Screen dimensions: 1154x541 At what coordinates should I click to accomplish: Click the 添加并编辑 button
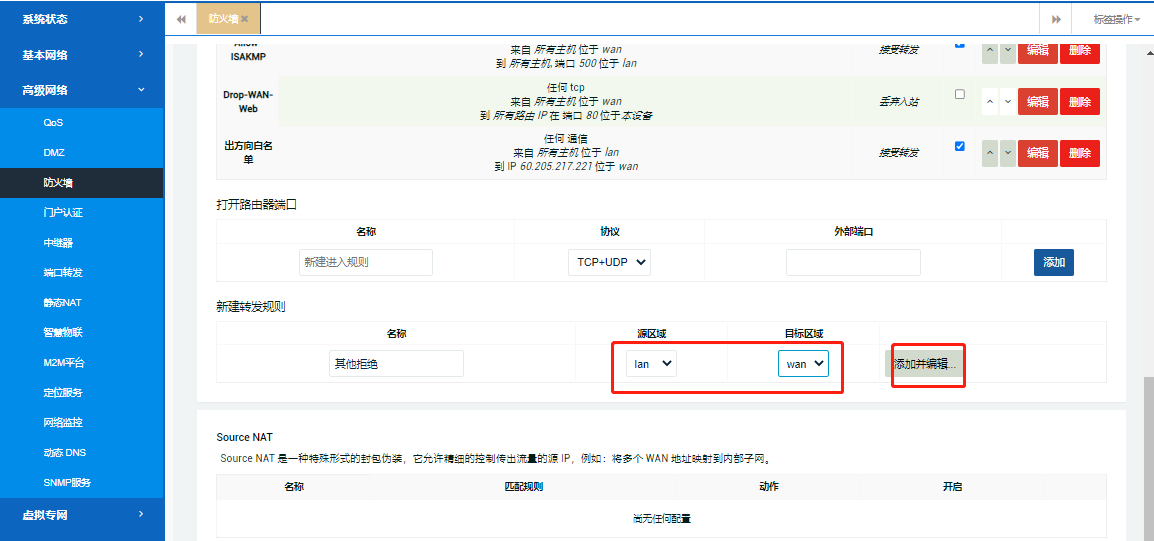(x=925, y=364)
